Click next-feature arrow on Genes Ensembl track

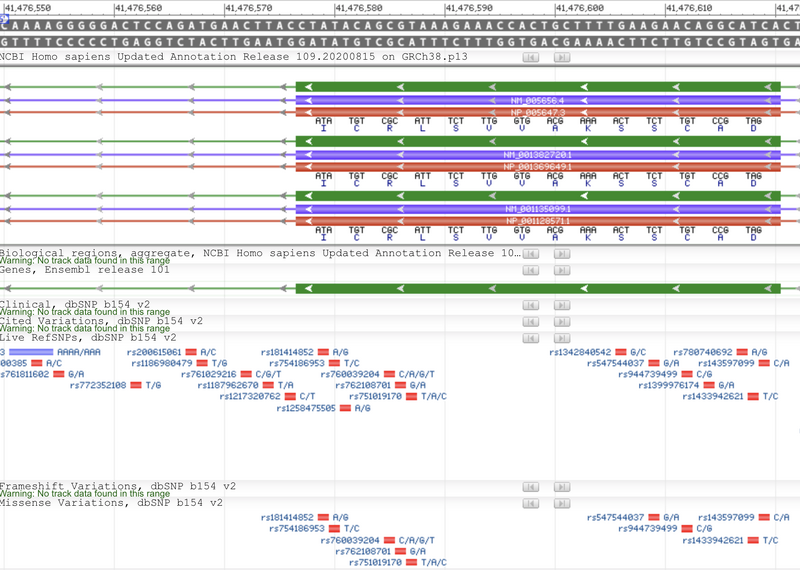tap(561, 270)
